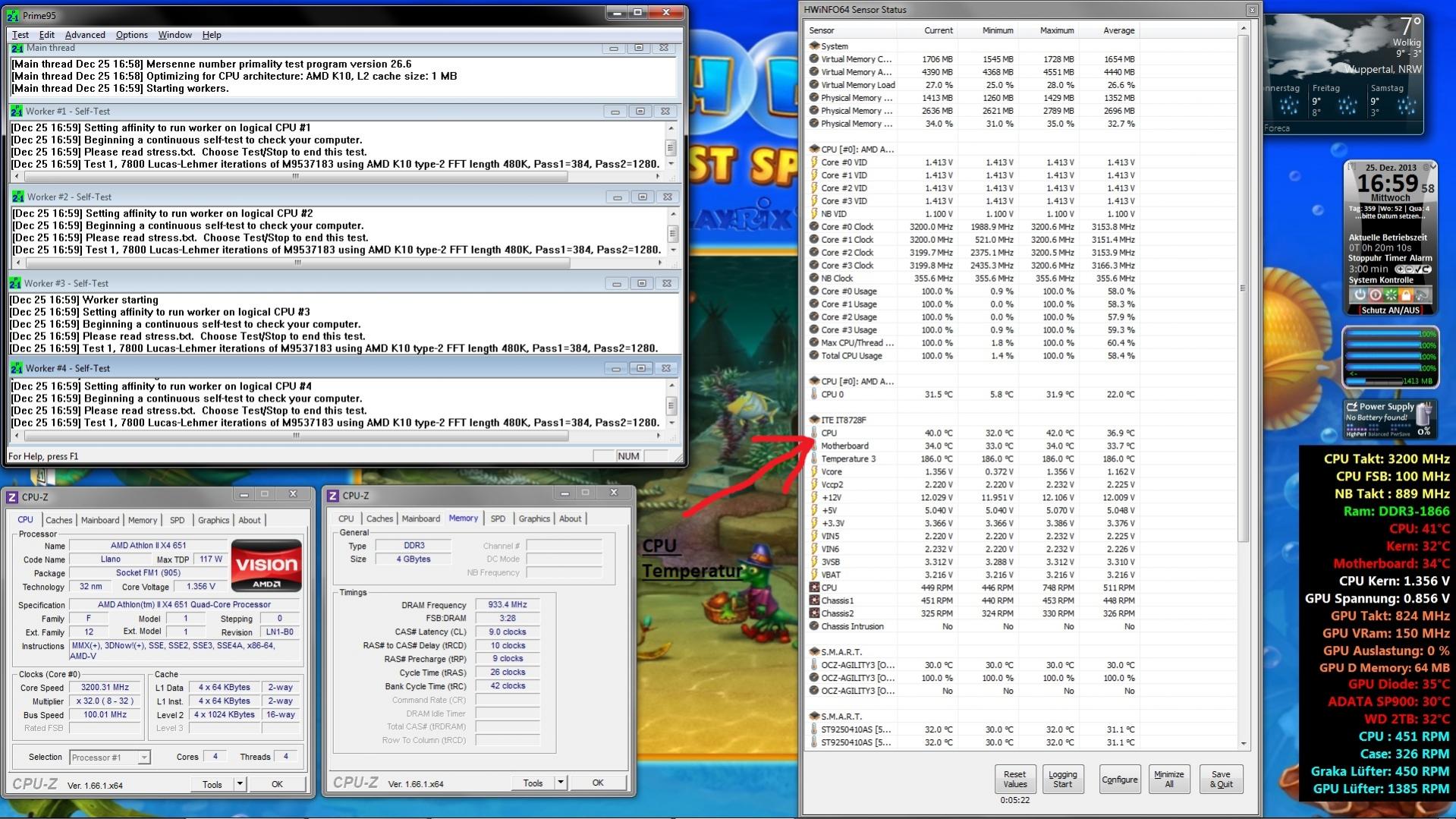Click the power button icon in System Kontrolle
The height and width of the screenshot is (819, 1456).
point(1360,295)
